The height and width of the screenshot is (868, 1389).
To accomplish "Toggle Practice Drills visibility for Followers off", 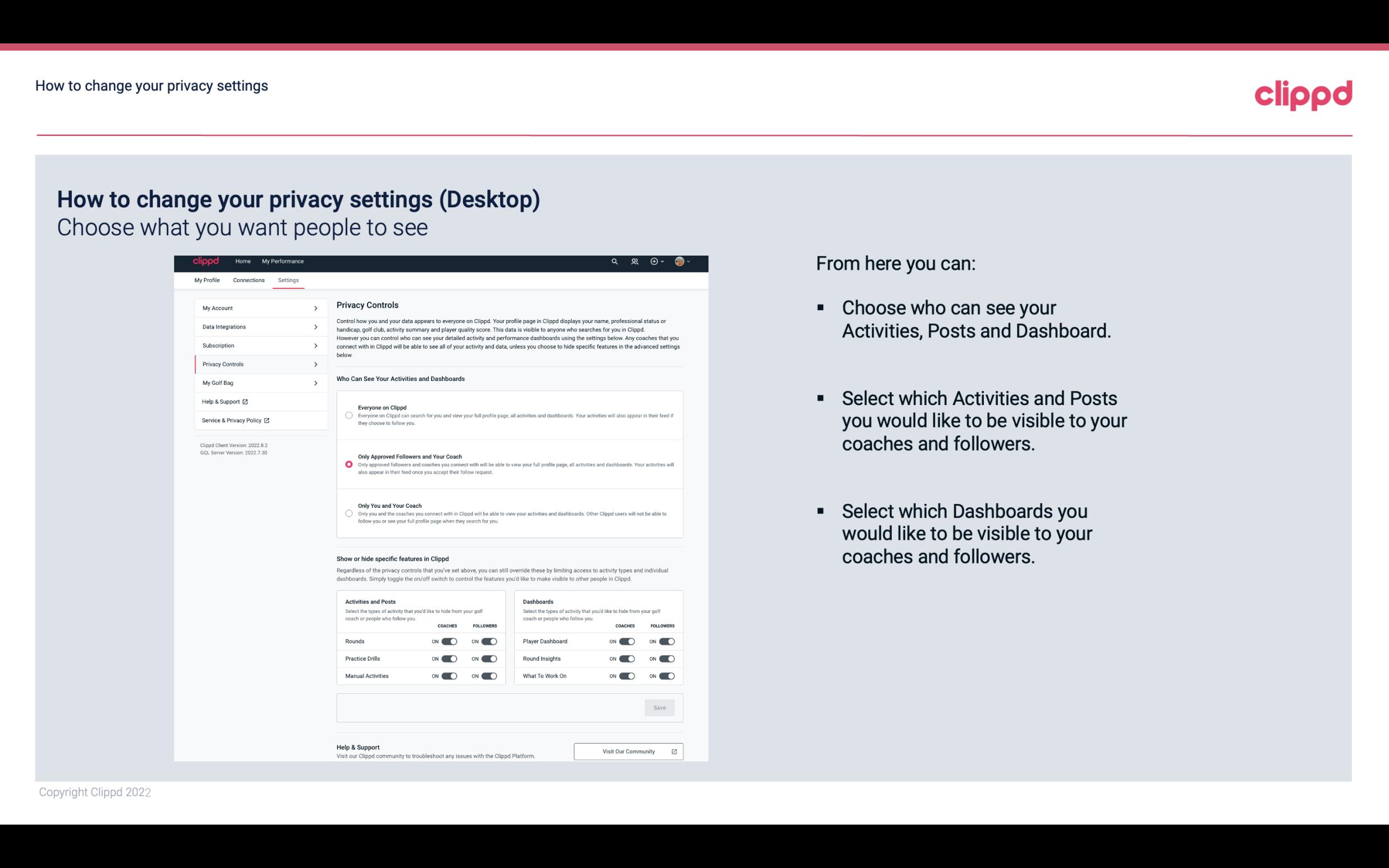I will 489,659.
